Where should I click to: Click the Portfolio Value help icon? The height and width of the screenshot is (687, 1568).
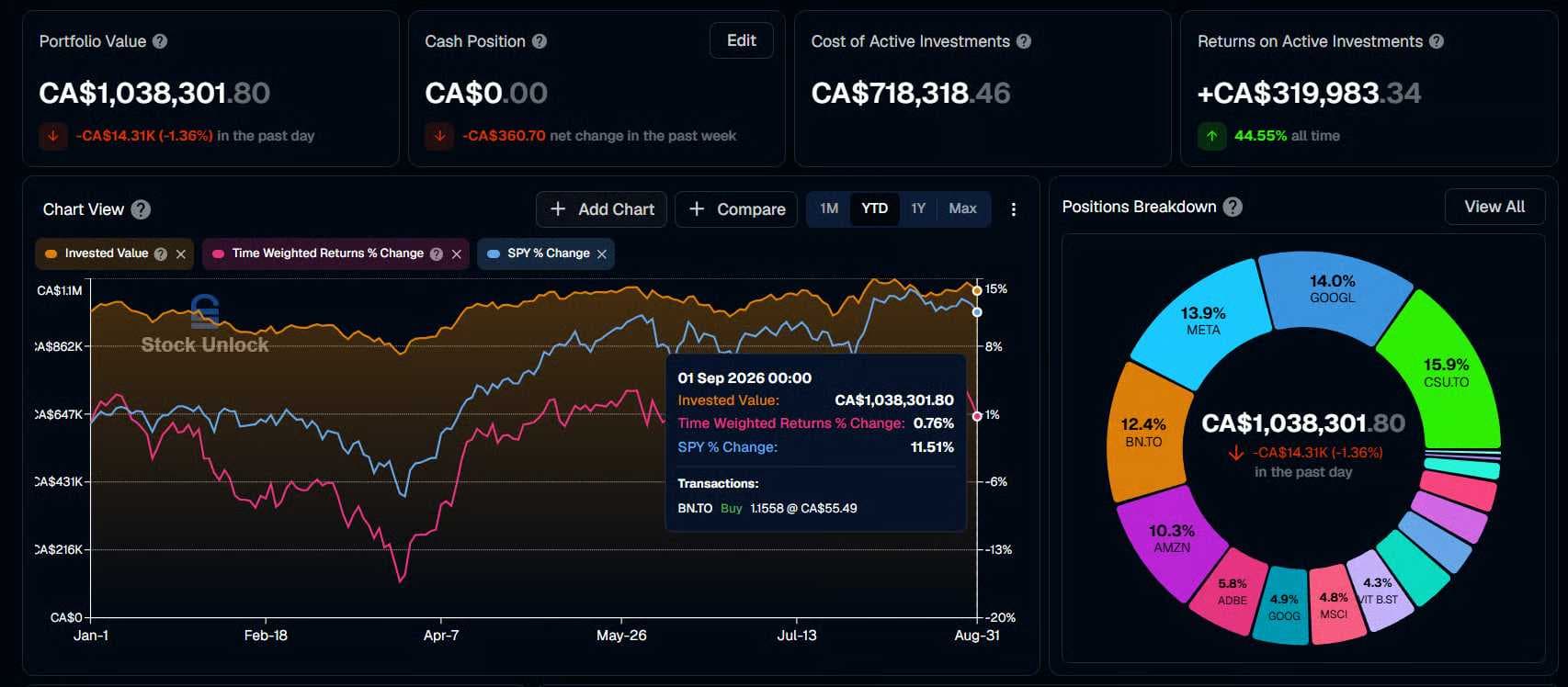click(160, 41)
